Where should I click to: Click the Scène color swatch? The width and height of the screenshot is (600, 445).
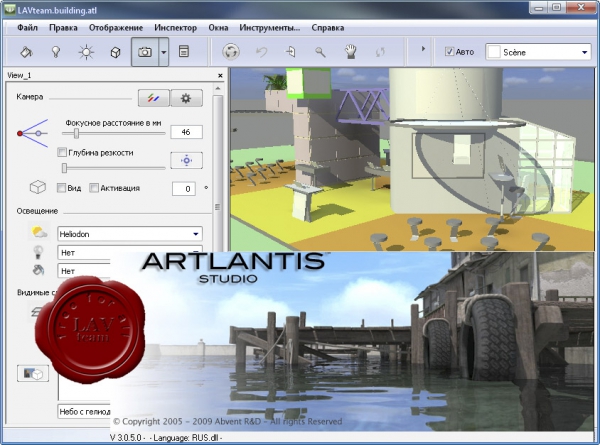pos(494,52)
